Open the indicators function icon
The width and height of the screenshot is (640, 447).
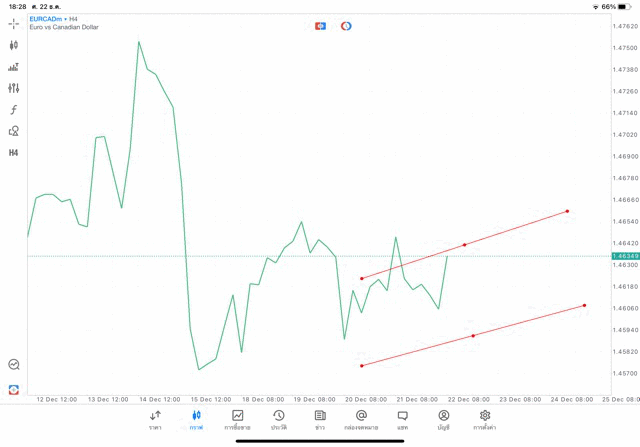[x=14, y=110]
